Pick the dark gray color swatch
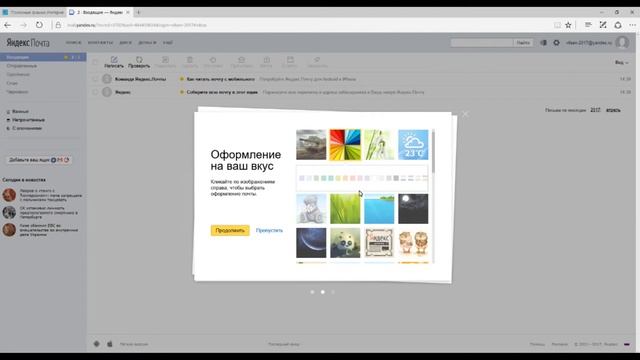 click(396, 178)
